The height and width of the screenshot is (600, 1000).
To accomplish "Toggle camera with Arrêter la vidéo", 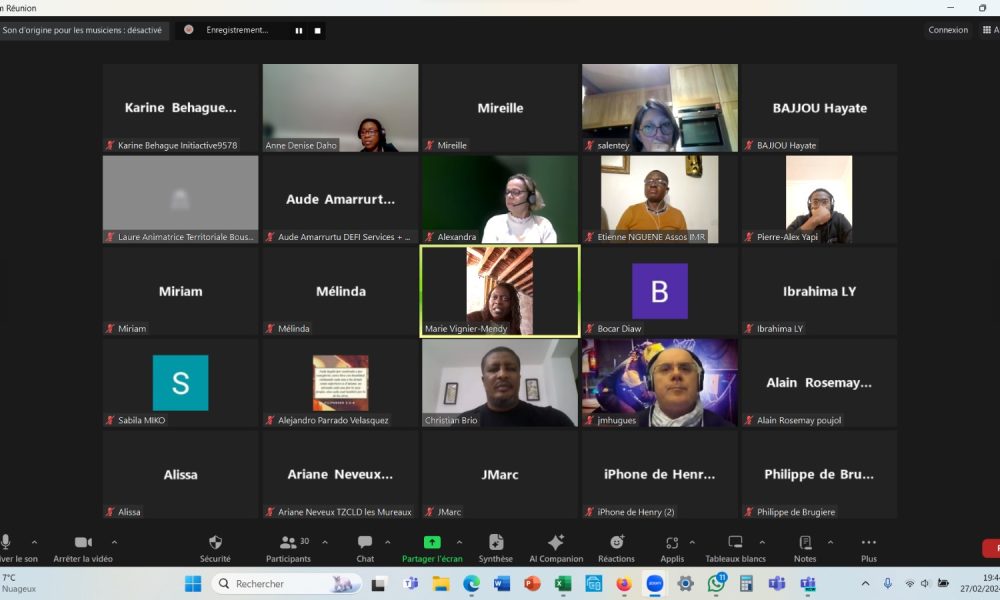I will 83,543.
